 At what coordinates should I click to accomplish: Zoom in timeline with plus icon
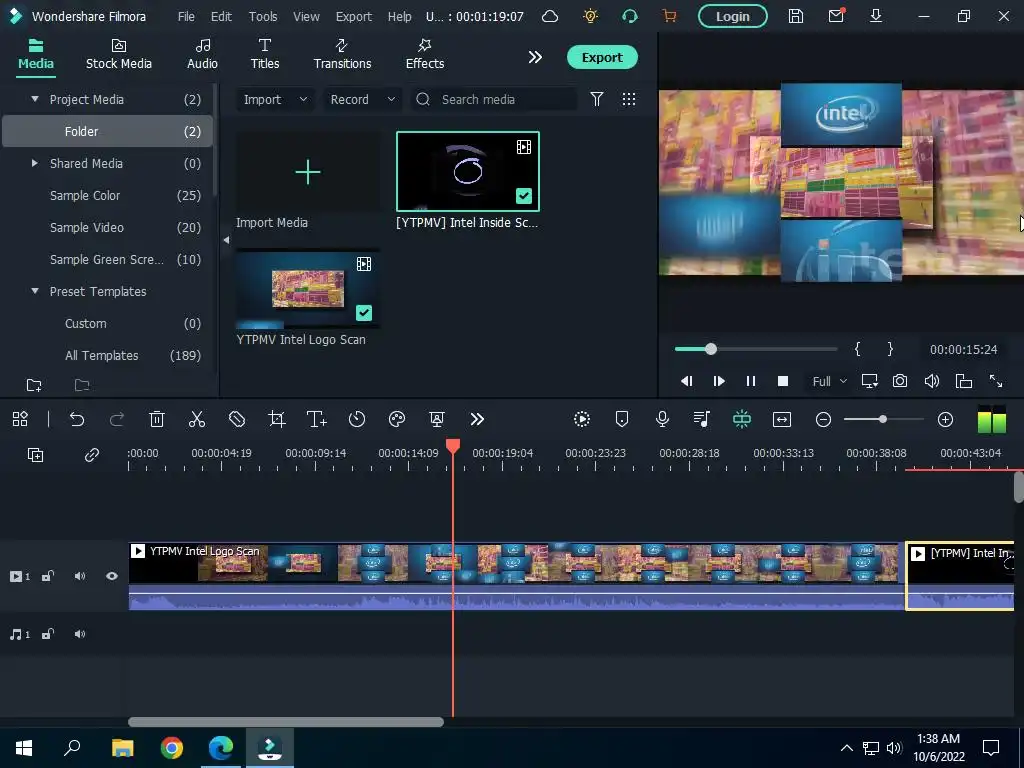945,419
